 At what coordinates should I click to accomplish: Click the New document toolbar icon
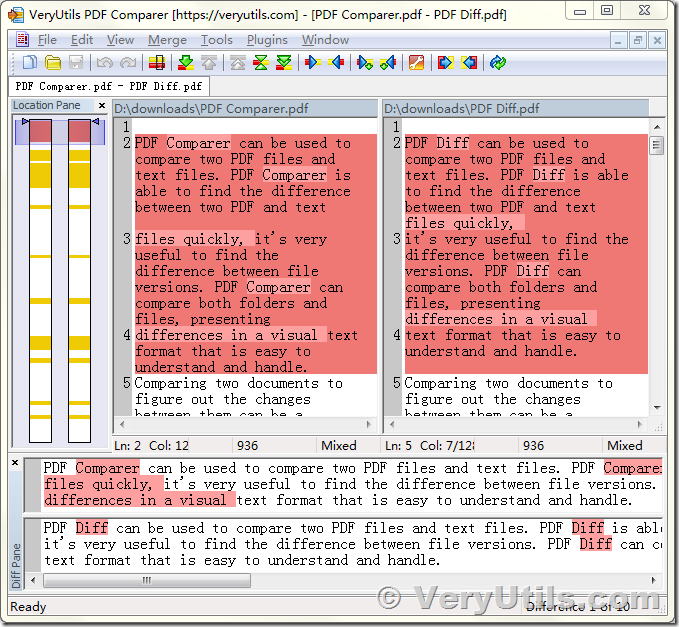(x=29, y=63)
